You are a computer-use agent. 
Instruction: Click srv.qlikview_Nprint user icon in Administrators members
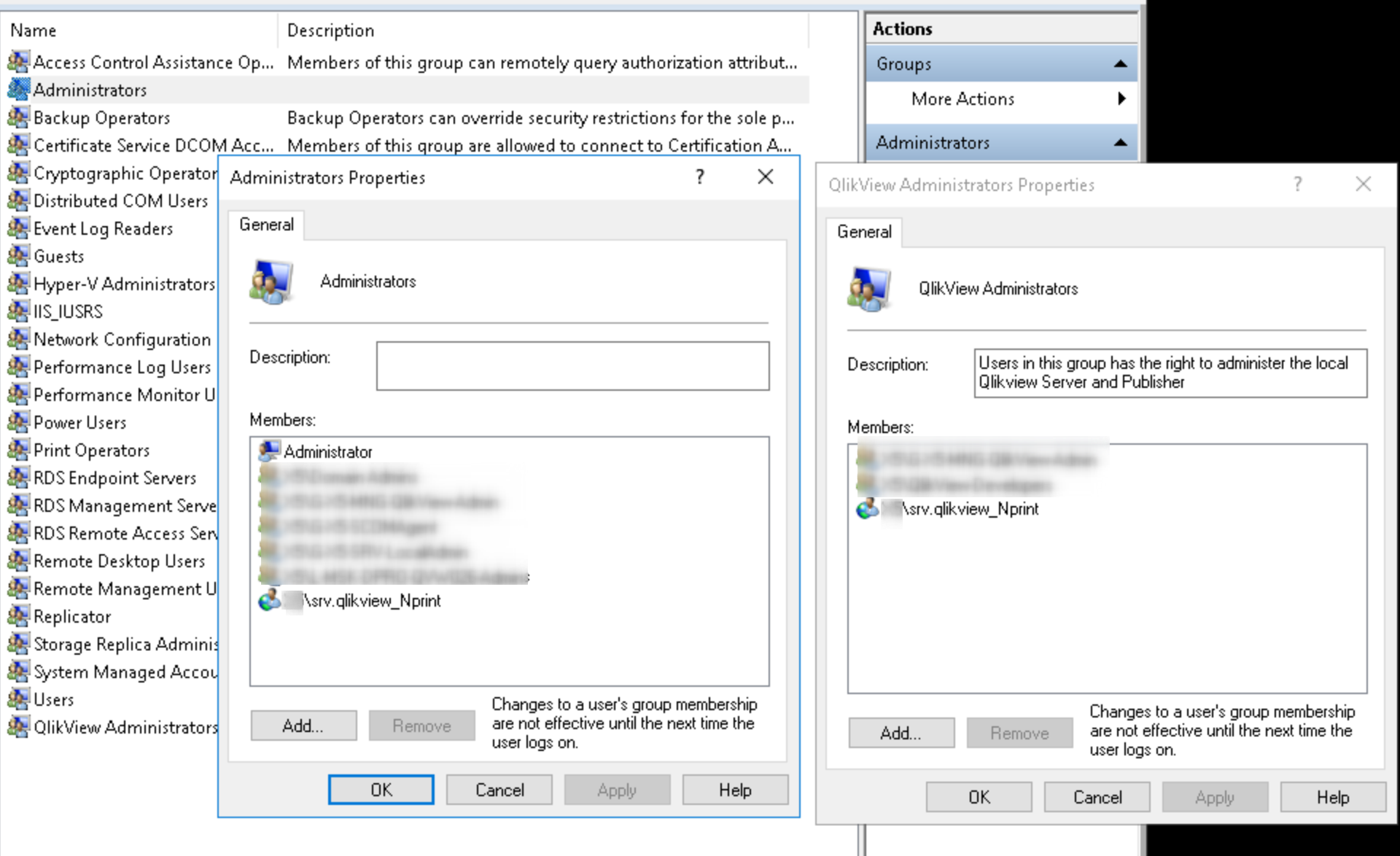[x=269, y=601]
